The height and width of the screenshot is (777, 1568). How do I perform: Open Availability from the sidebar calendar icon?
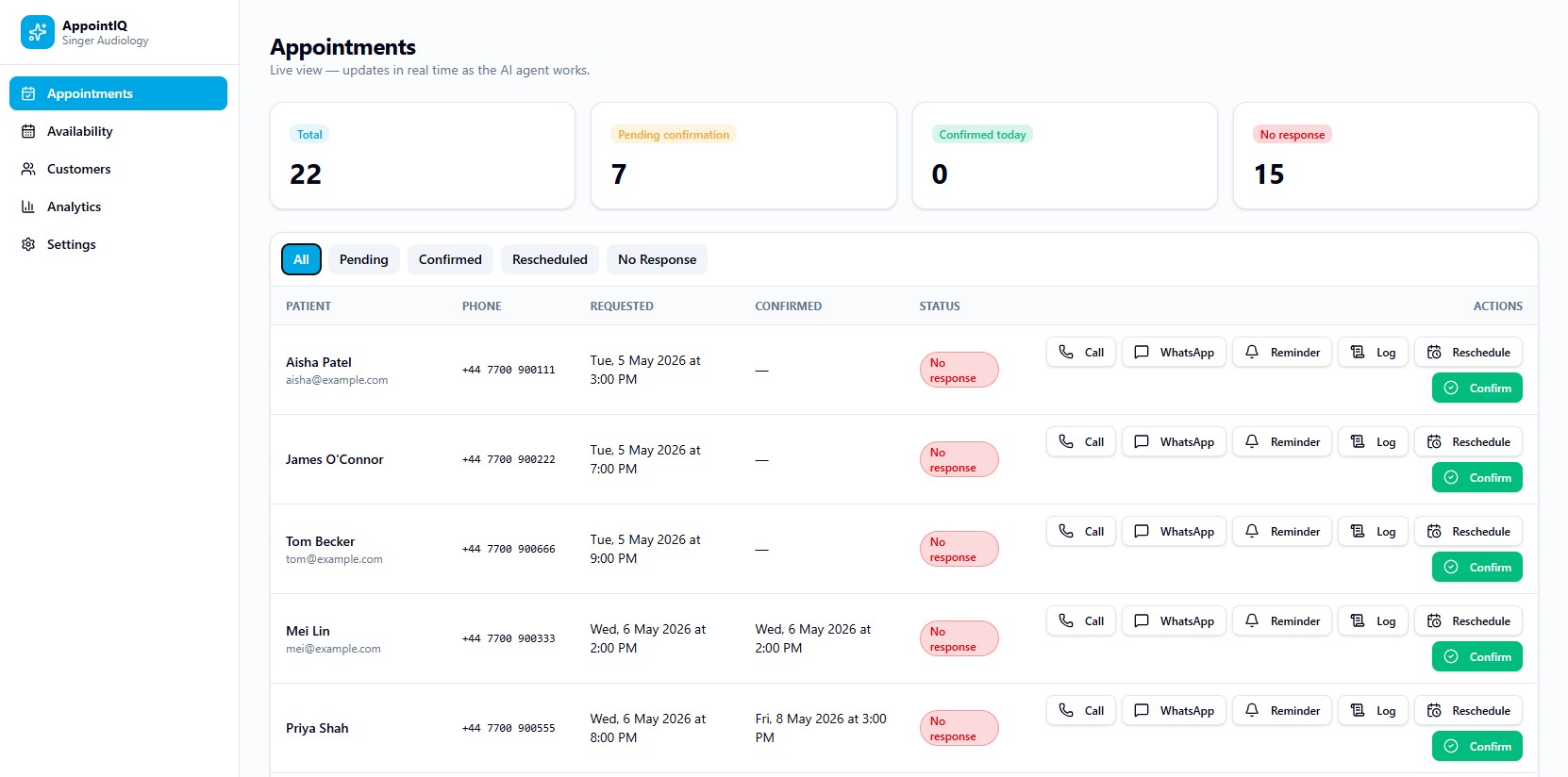28,131
